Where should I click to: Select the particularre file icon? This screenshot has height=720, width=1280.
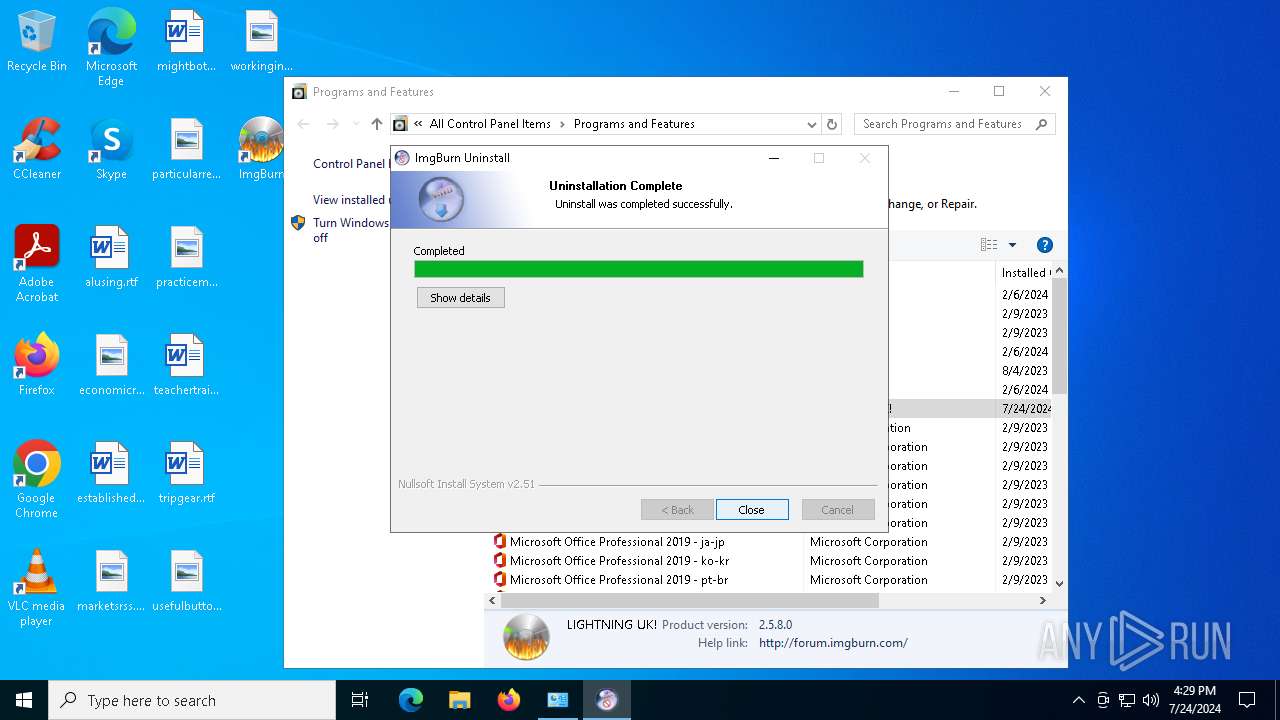click(186, 150)
